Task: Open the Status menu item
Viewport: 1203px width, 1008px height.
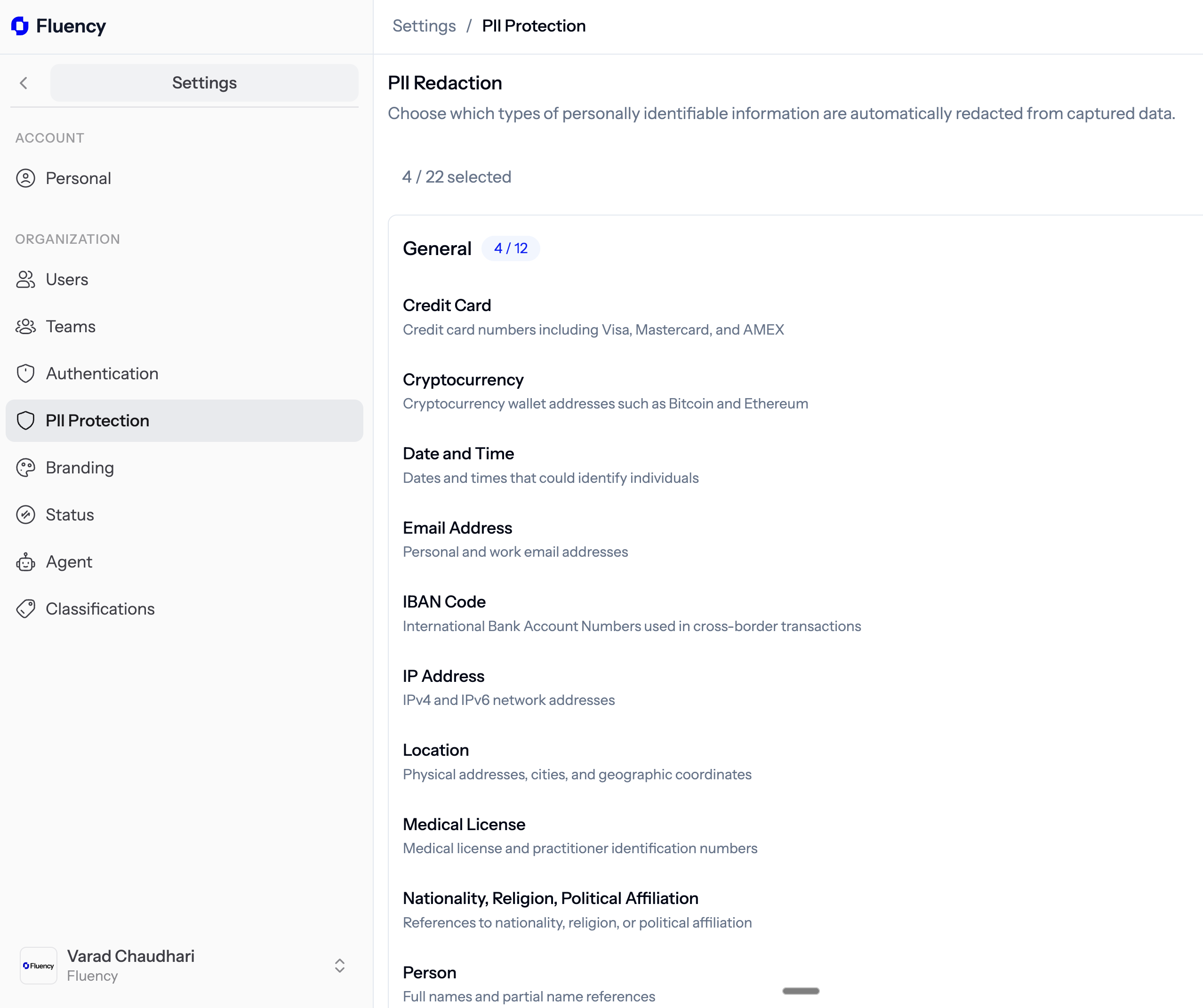Action: coord(70,515)
